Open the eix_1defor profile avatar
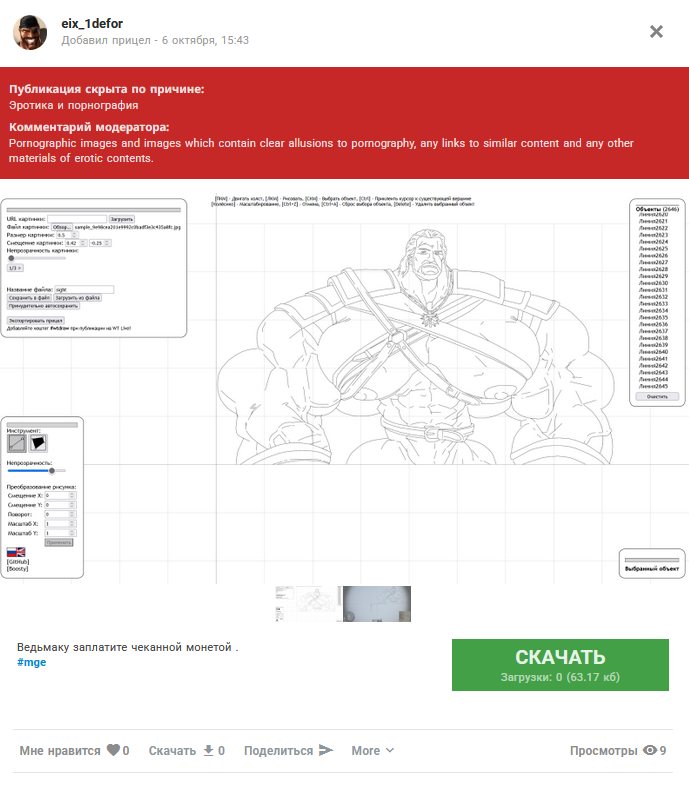This screenshot has width=689, height=789. click(30, 32)
